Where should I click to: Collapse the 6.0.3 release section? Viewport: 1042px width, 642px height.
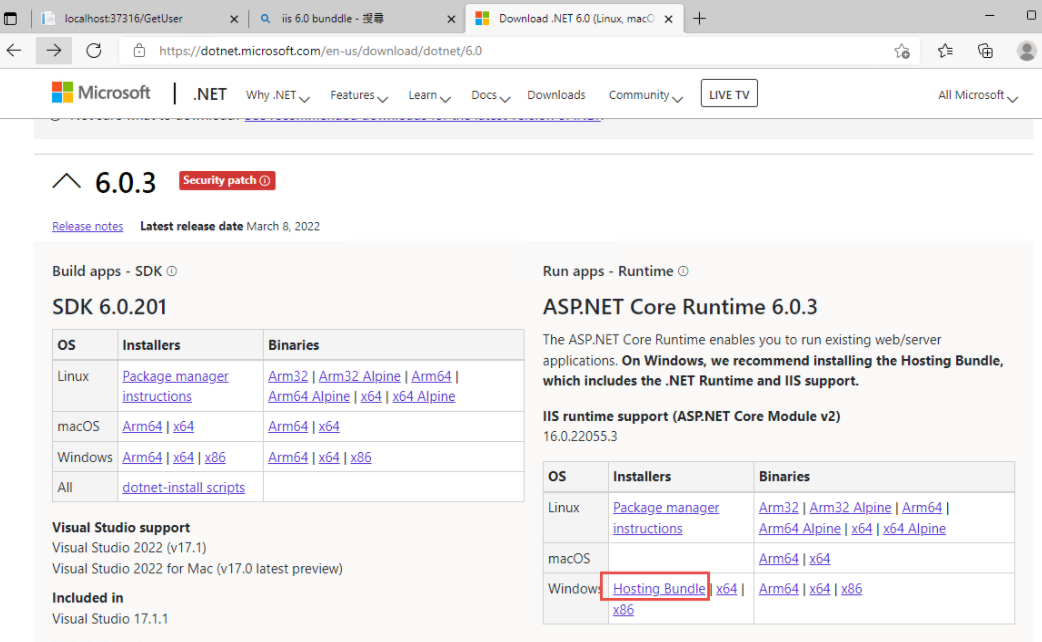(66, 181)
